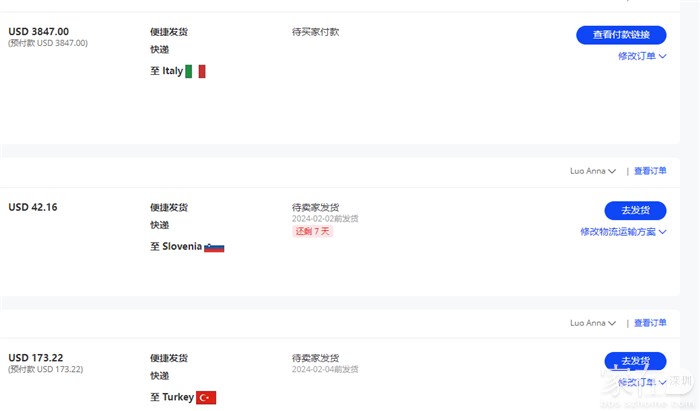The width and height of the screenshot is (700, 411).
Task: Click the 待买家付款 status text
Action: point(316,32)
